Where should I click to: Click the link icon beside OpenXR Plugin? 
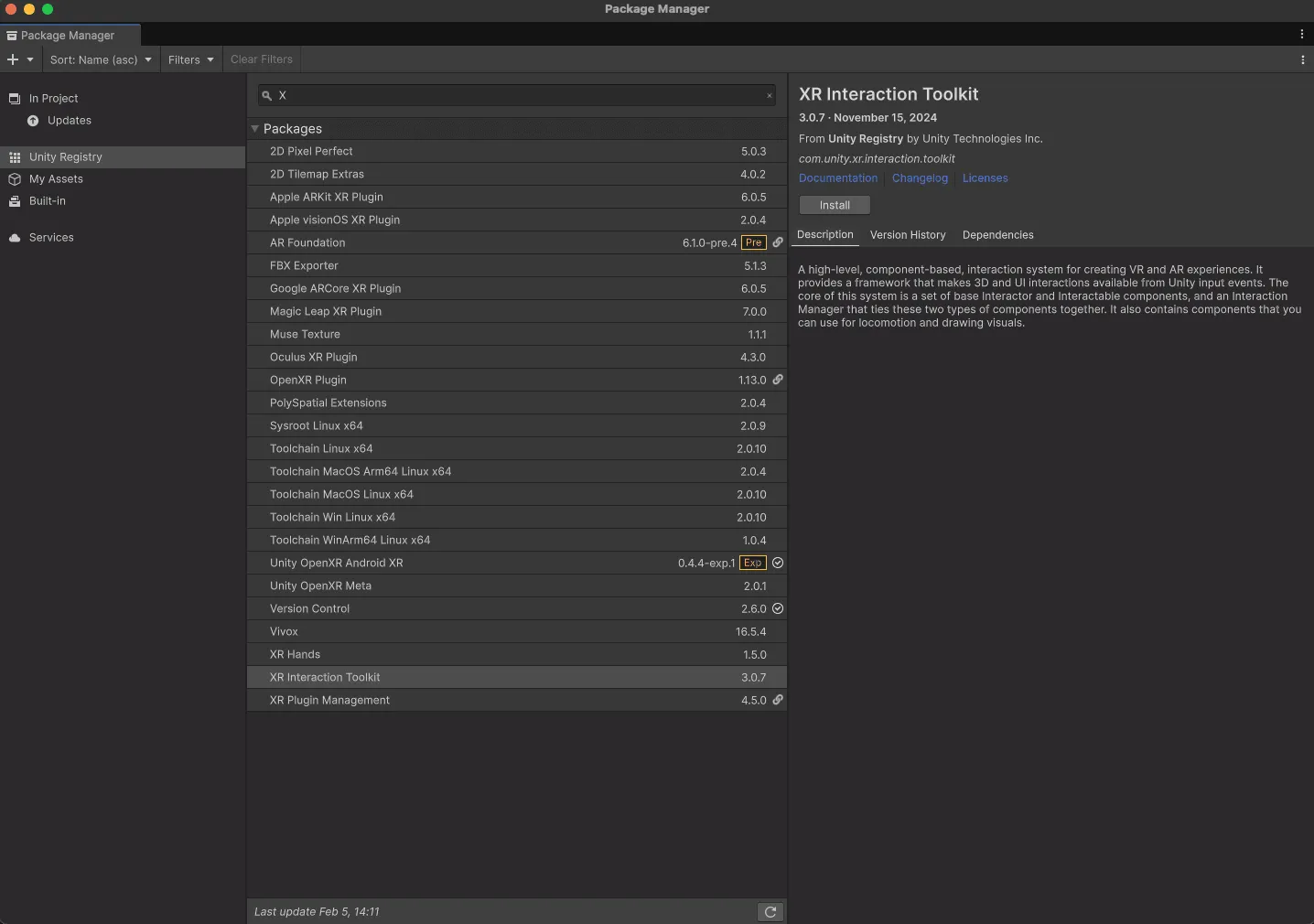pyautogui.click(x=777, y=380)
